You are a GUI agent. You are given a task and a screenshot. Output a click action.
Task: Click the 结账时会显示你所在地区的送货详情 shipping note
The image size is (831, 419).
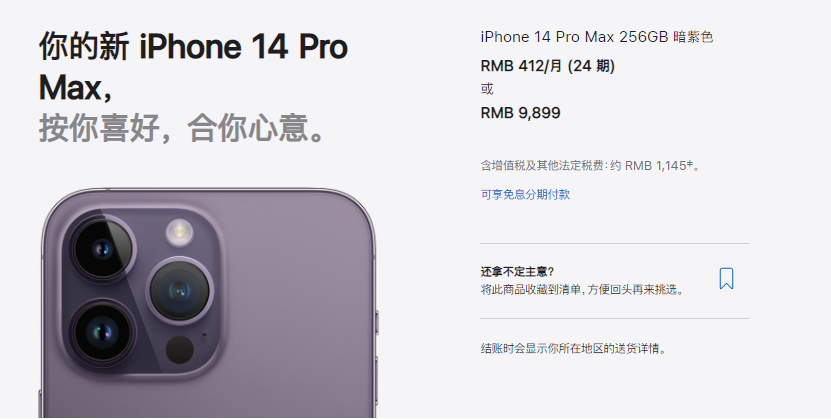[573, 349]
